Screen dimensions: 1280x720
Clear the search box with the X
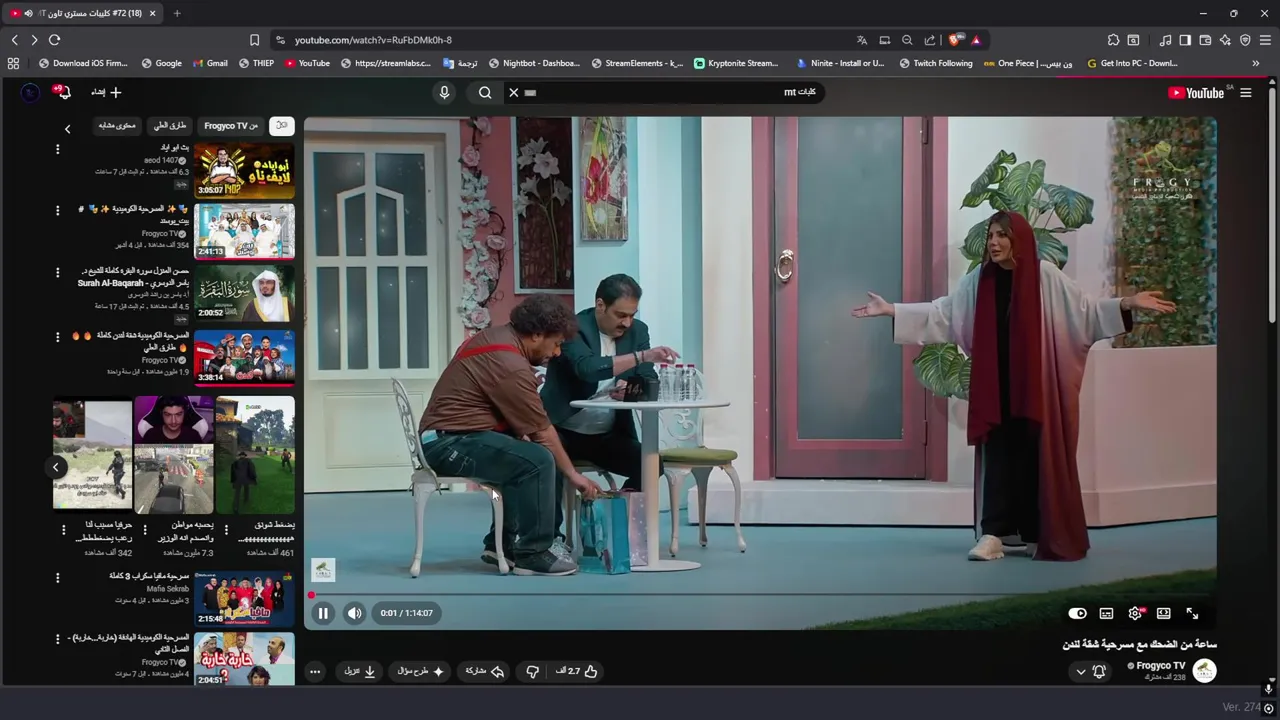tap(514, 93)
